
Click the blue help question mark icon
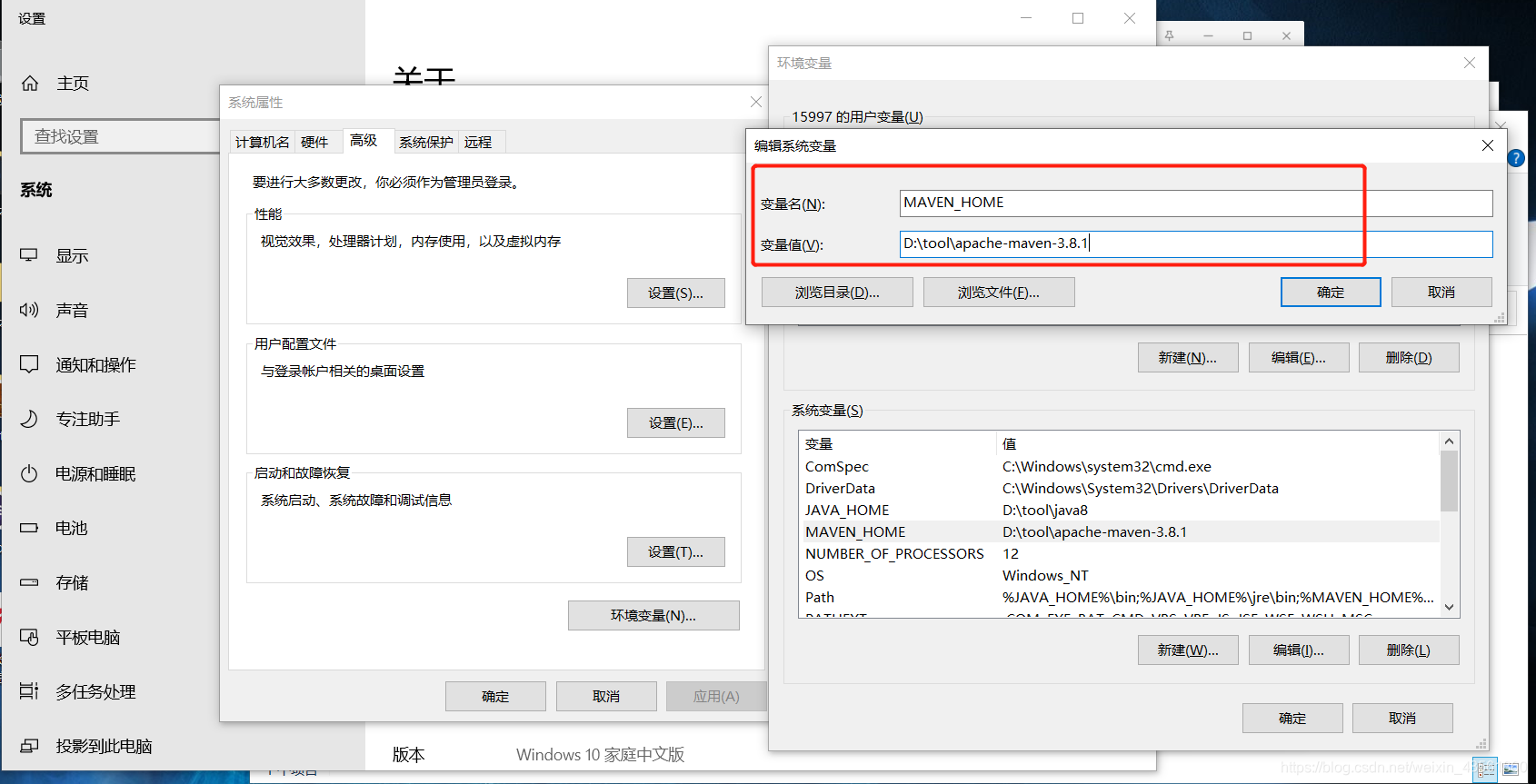pyautogui.click(x=1516, y=158)
